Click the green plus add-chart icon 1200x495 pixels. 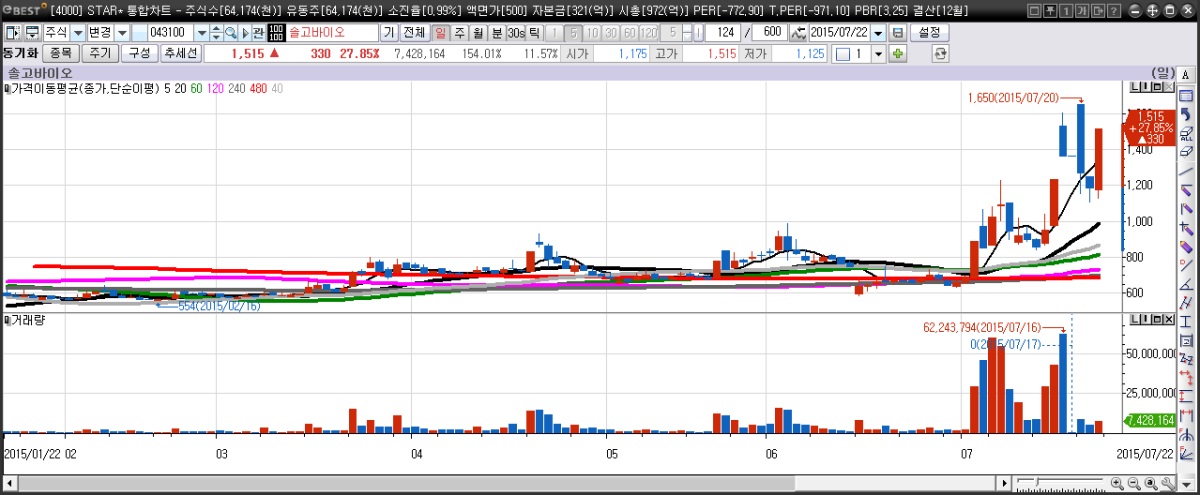point(898,53)
